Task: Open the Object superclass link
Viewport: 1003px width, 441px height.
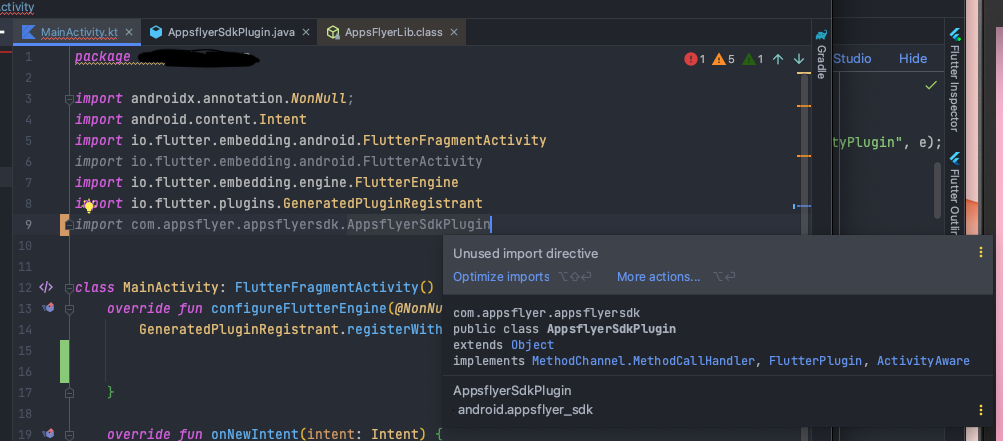Action: [x=532, y=345]
